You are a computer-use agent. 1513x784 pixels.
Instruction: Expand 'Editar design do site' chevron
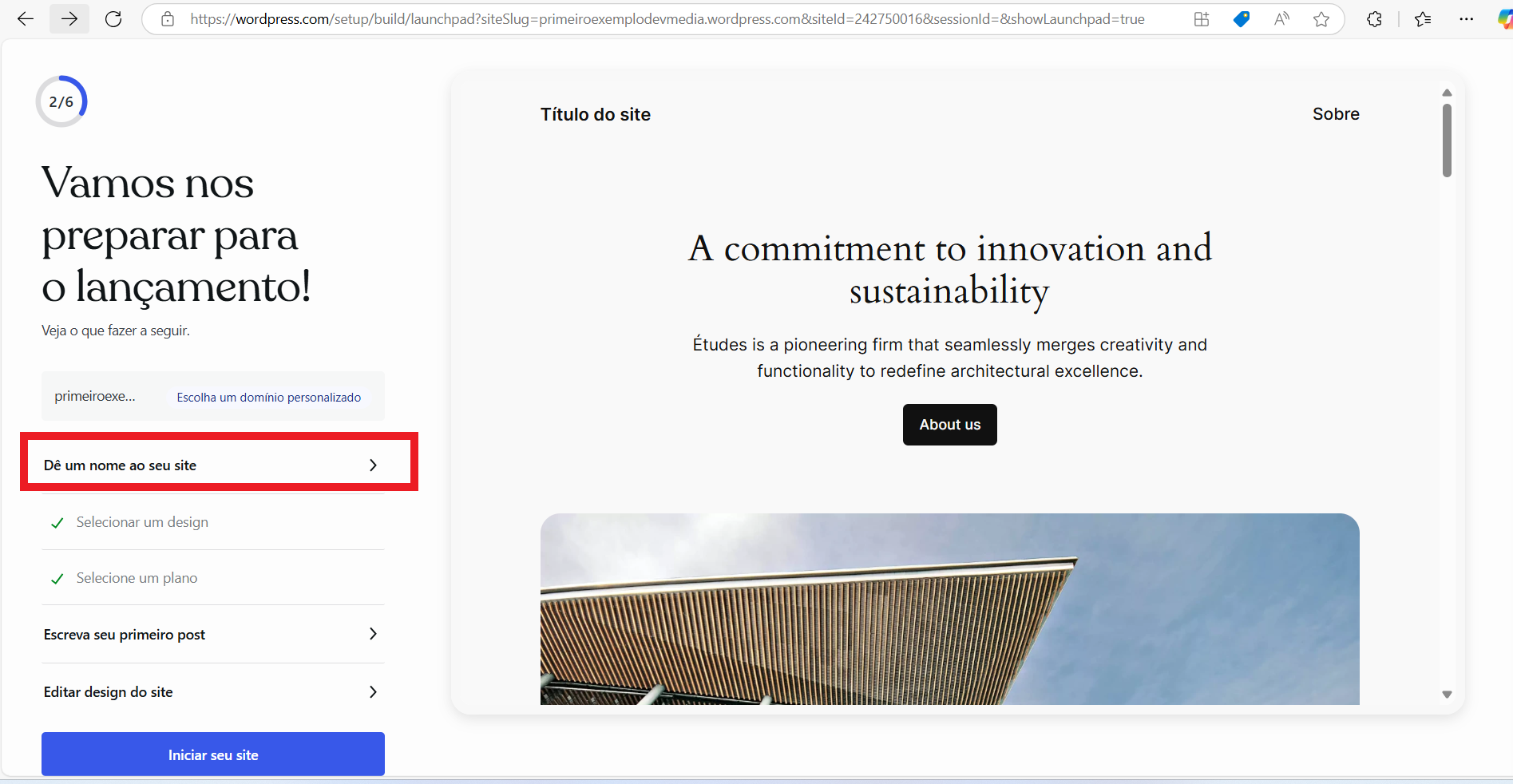click(x=373, y=692)
